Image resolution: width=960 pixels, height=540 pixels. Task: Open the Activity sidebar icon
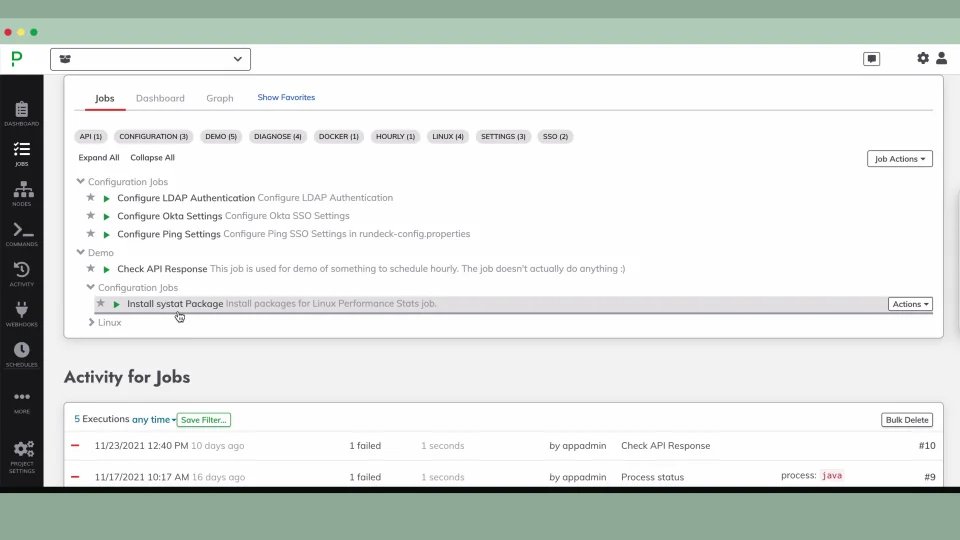[21, 274]
